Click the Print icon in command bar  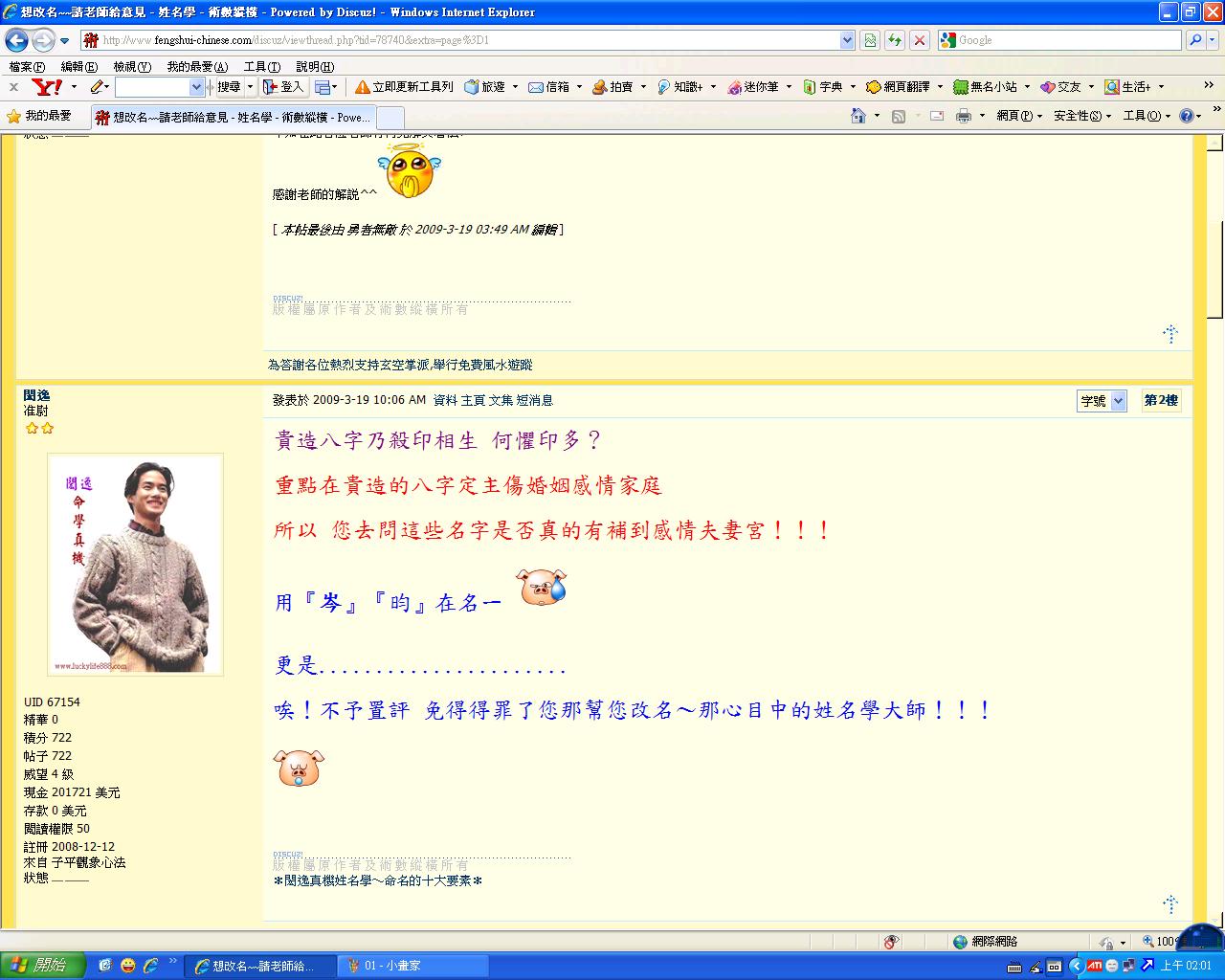(963, 116)
